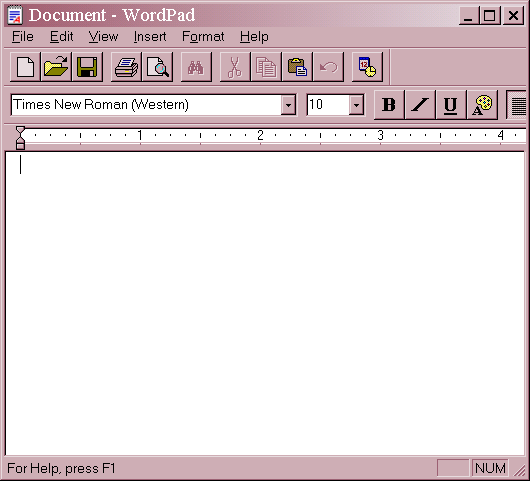Open the Format menu
530x481 pixels.
(x=203, y=37)
